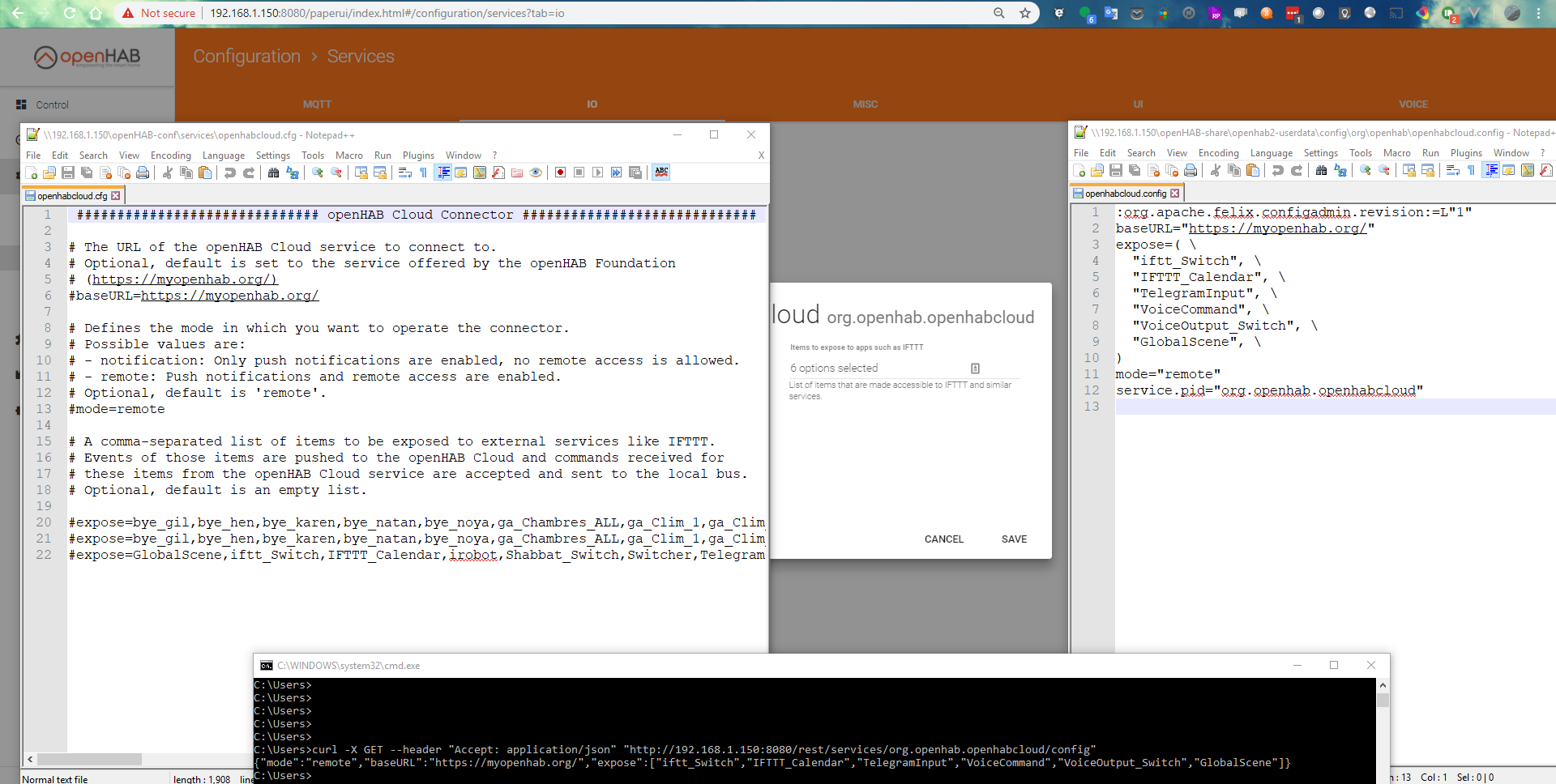Click horizontal scrollbar in openhabcloud.cfg editor

pyautogui.click(x=89, y=760)
